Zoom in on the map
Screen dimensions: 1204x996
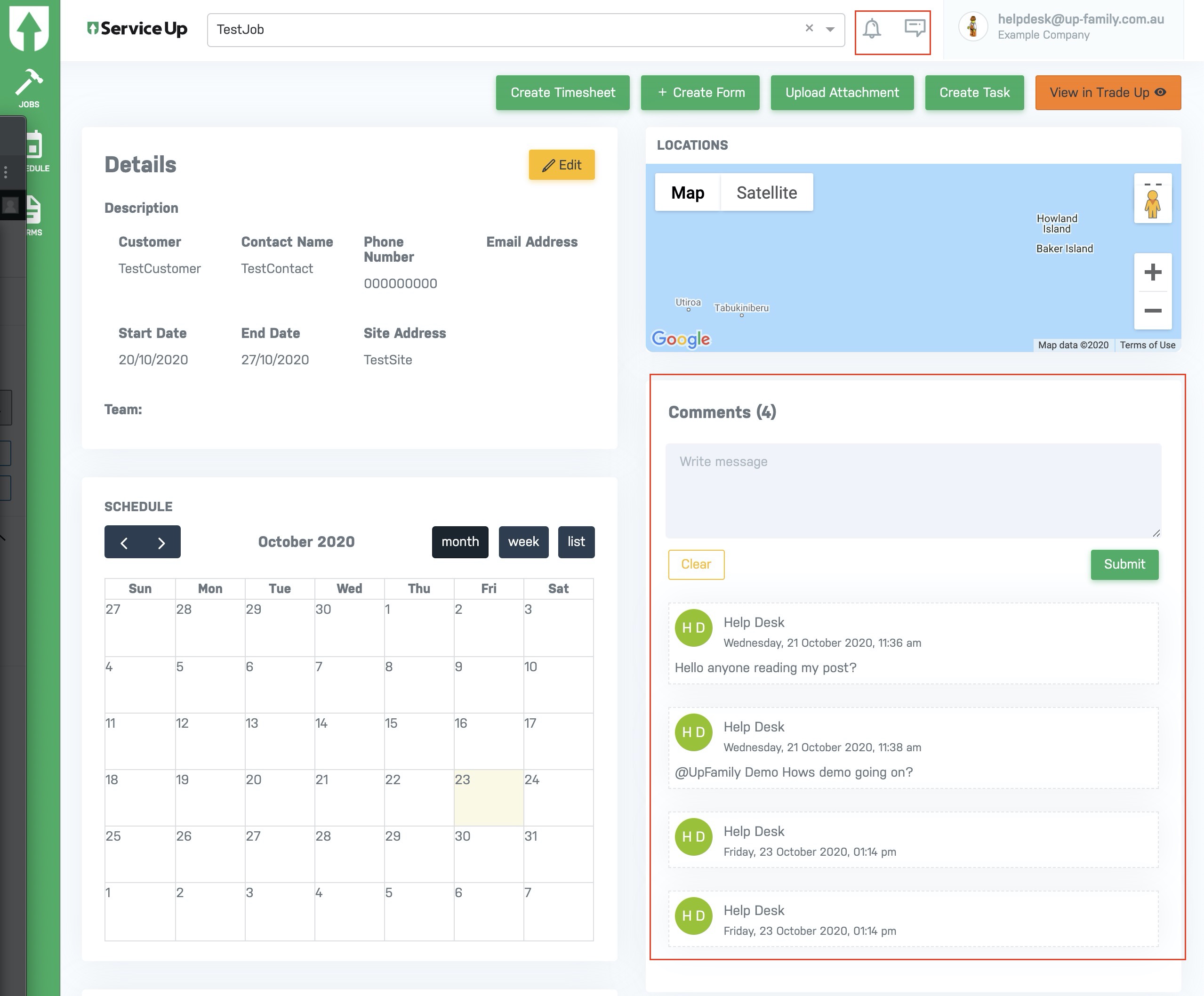1152,272
